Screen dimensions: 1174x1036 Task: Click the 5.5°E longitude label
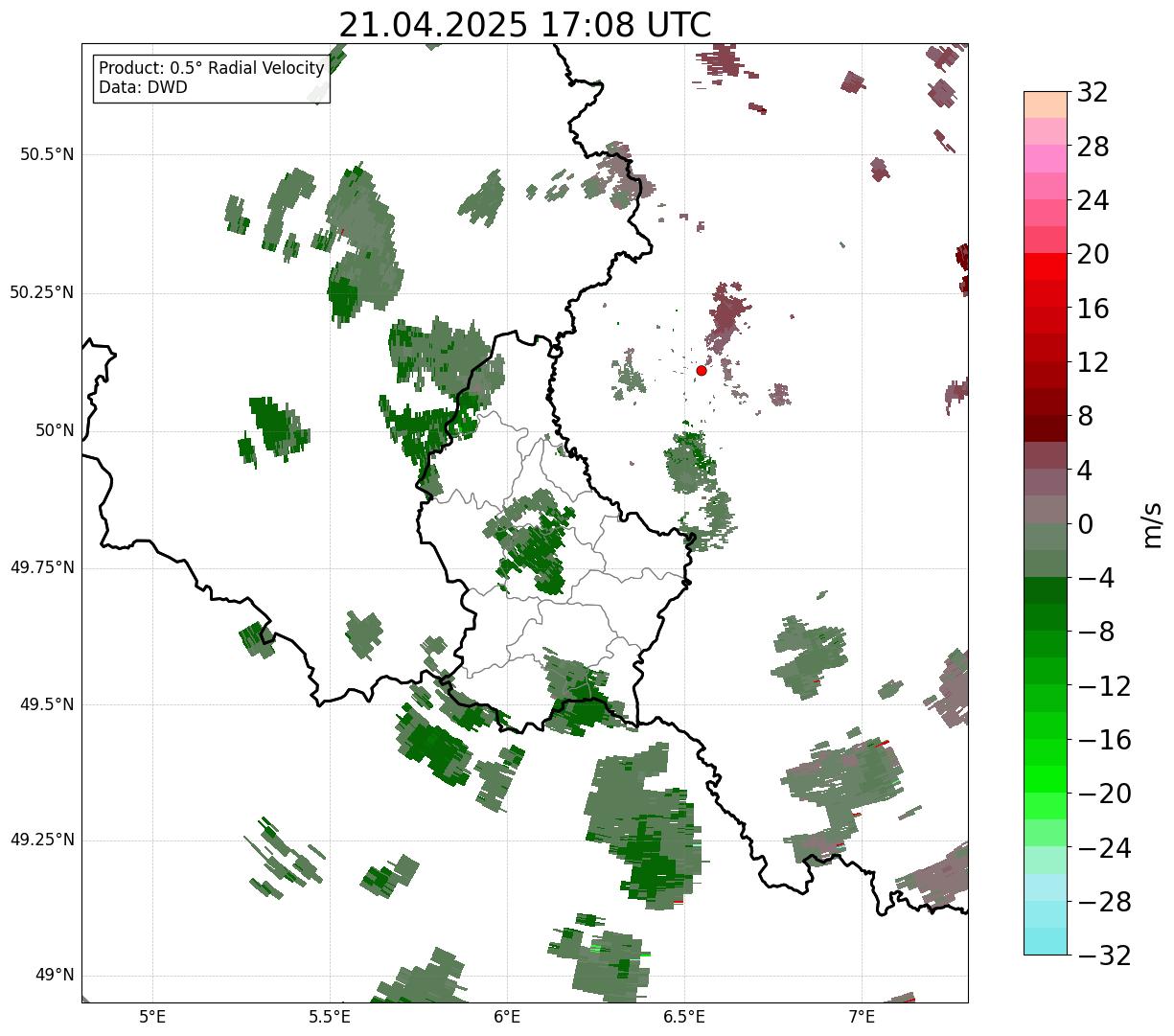click(330, 1017)
